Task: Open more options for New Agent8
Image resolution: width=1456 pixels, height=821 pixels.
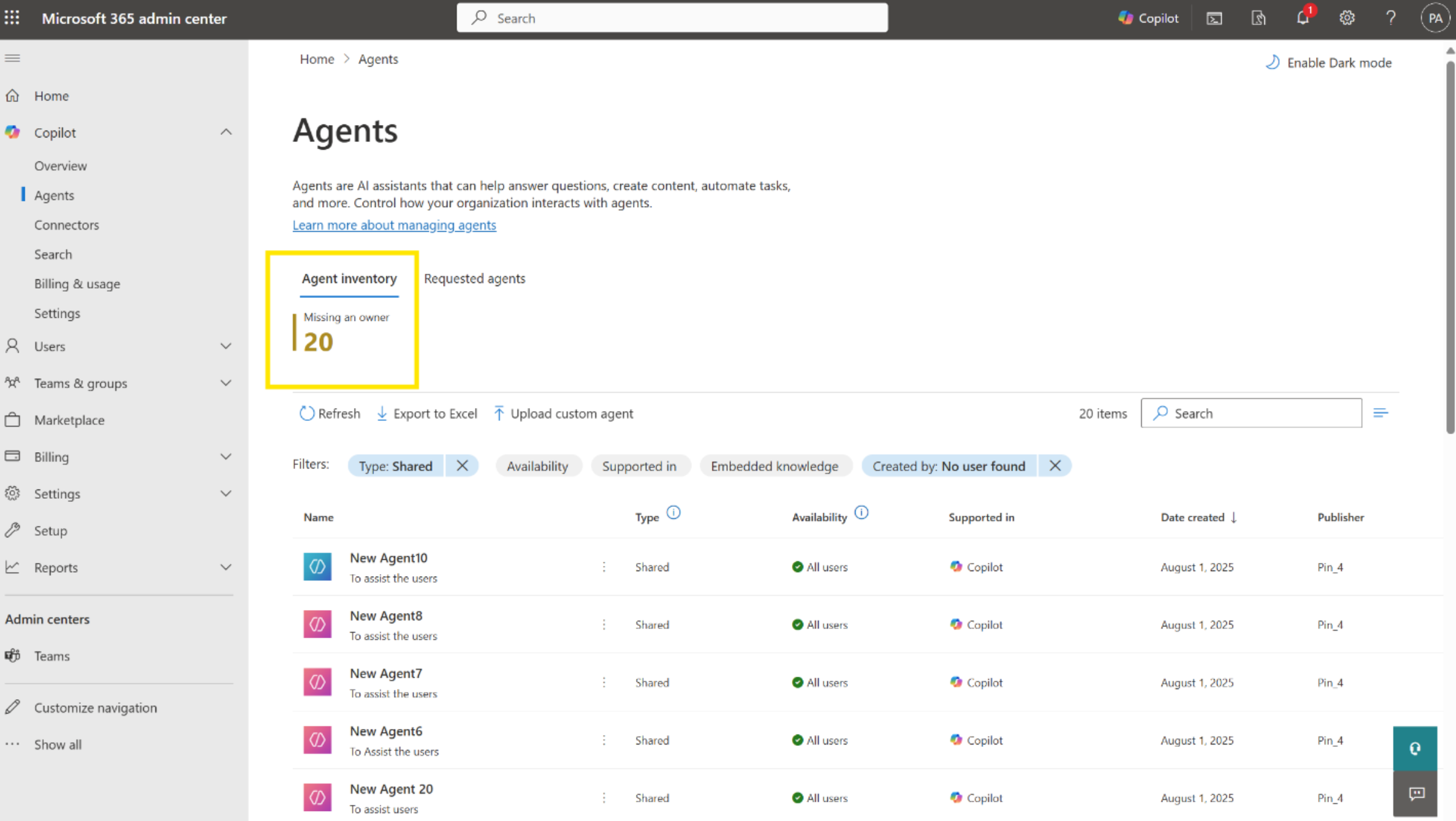Action: coord(604,624)
